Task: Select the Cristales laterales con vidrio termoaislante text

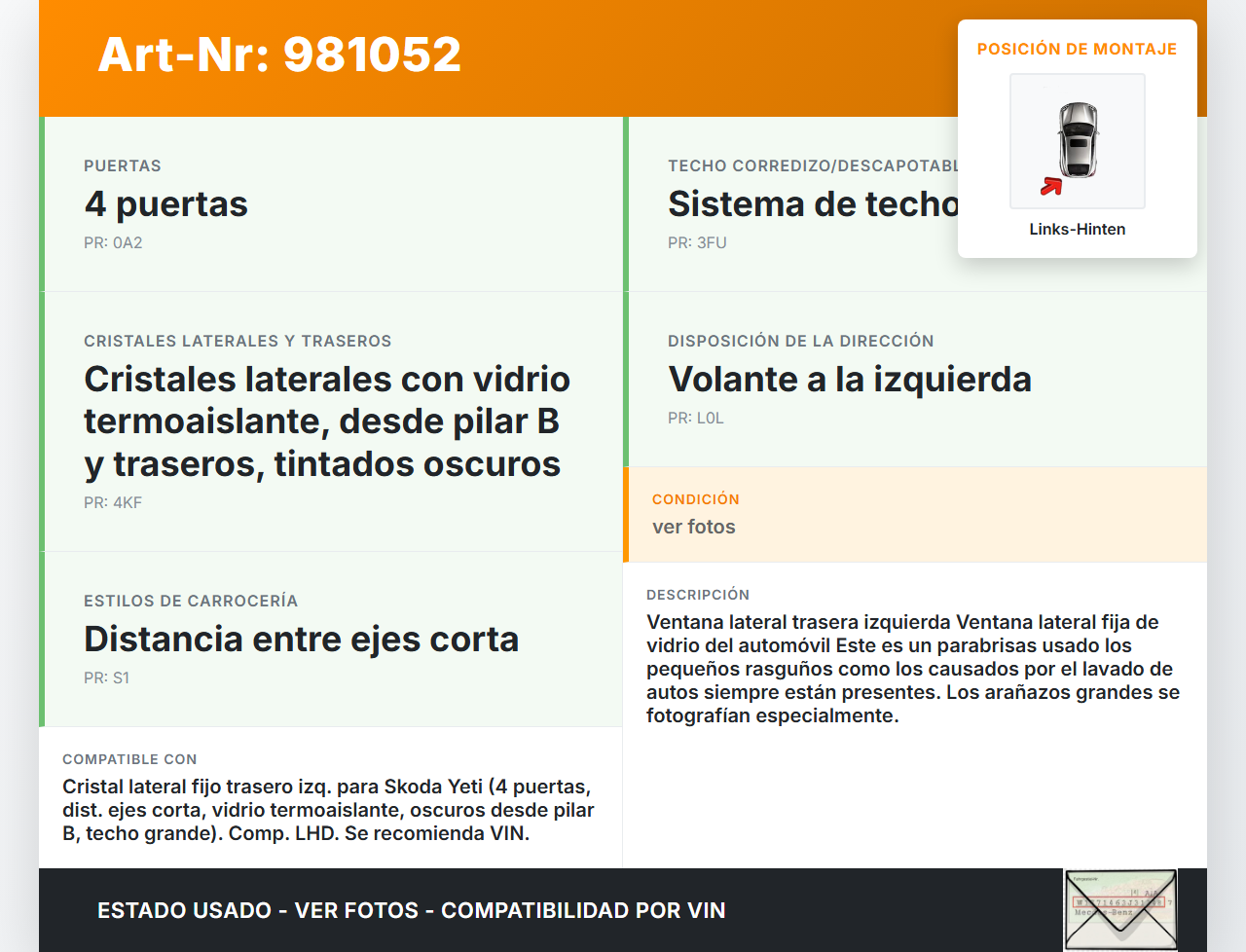Action: pos(327,421)
